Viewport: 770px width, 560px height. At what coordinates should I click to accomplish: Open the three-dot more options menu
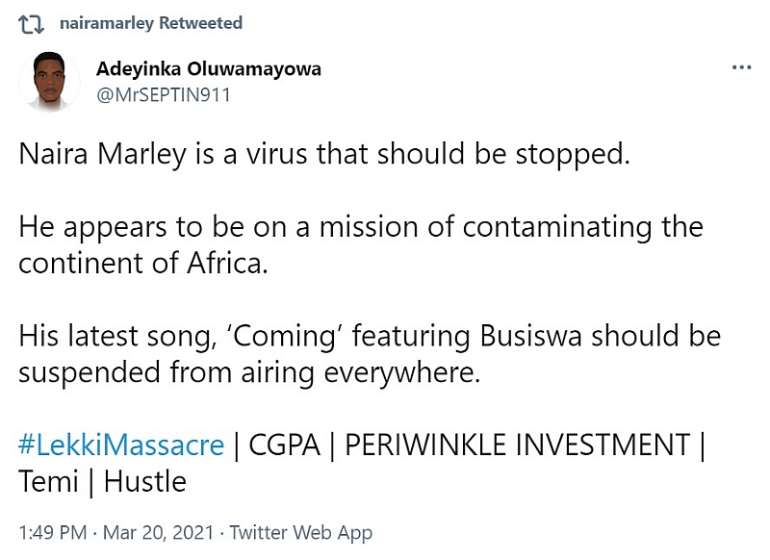pos(742,67)
